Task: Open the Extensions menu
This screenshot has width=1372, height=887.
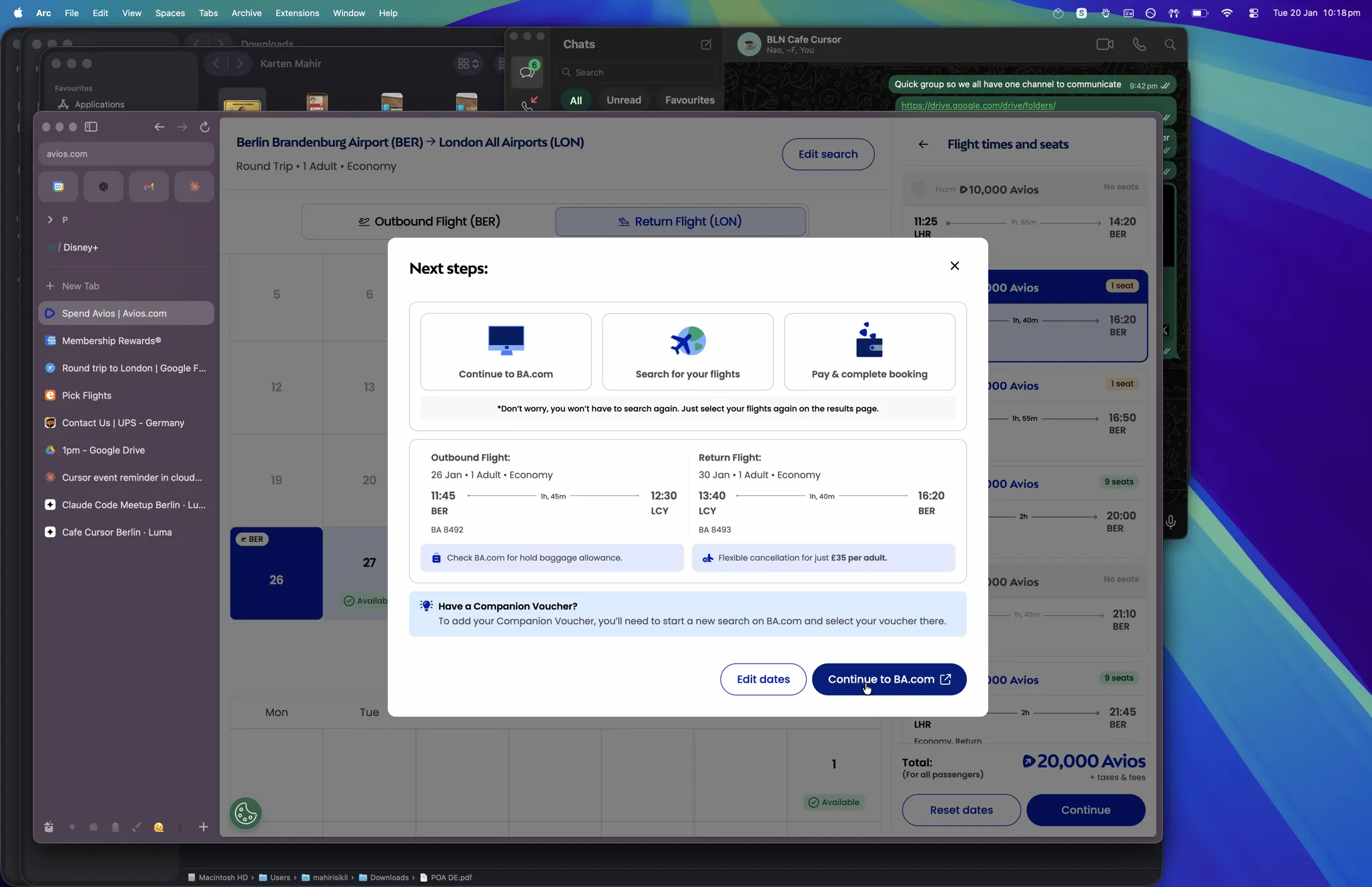Action: [x=297, y=13]
